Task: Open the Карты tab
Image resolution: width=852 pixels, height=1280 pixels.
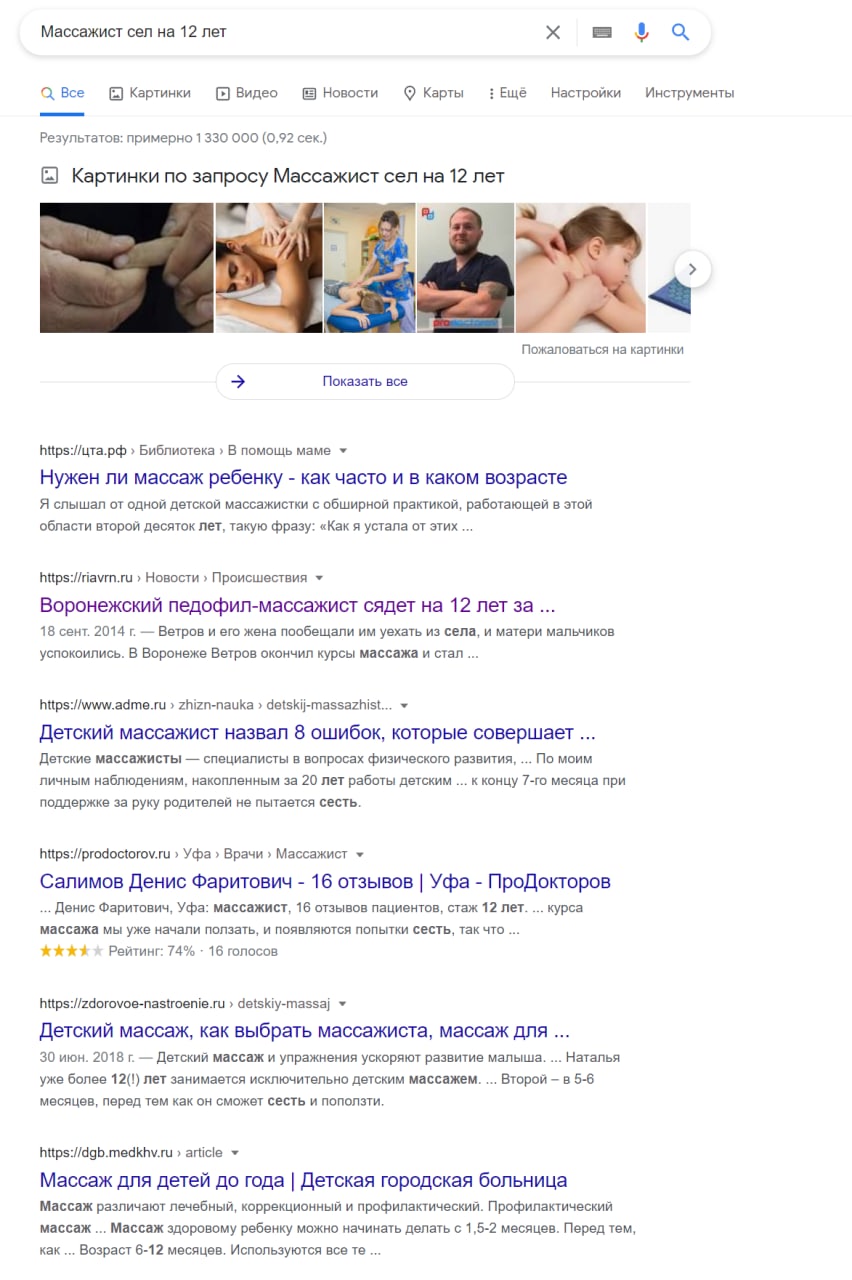Action: click(x=433, y=93)
